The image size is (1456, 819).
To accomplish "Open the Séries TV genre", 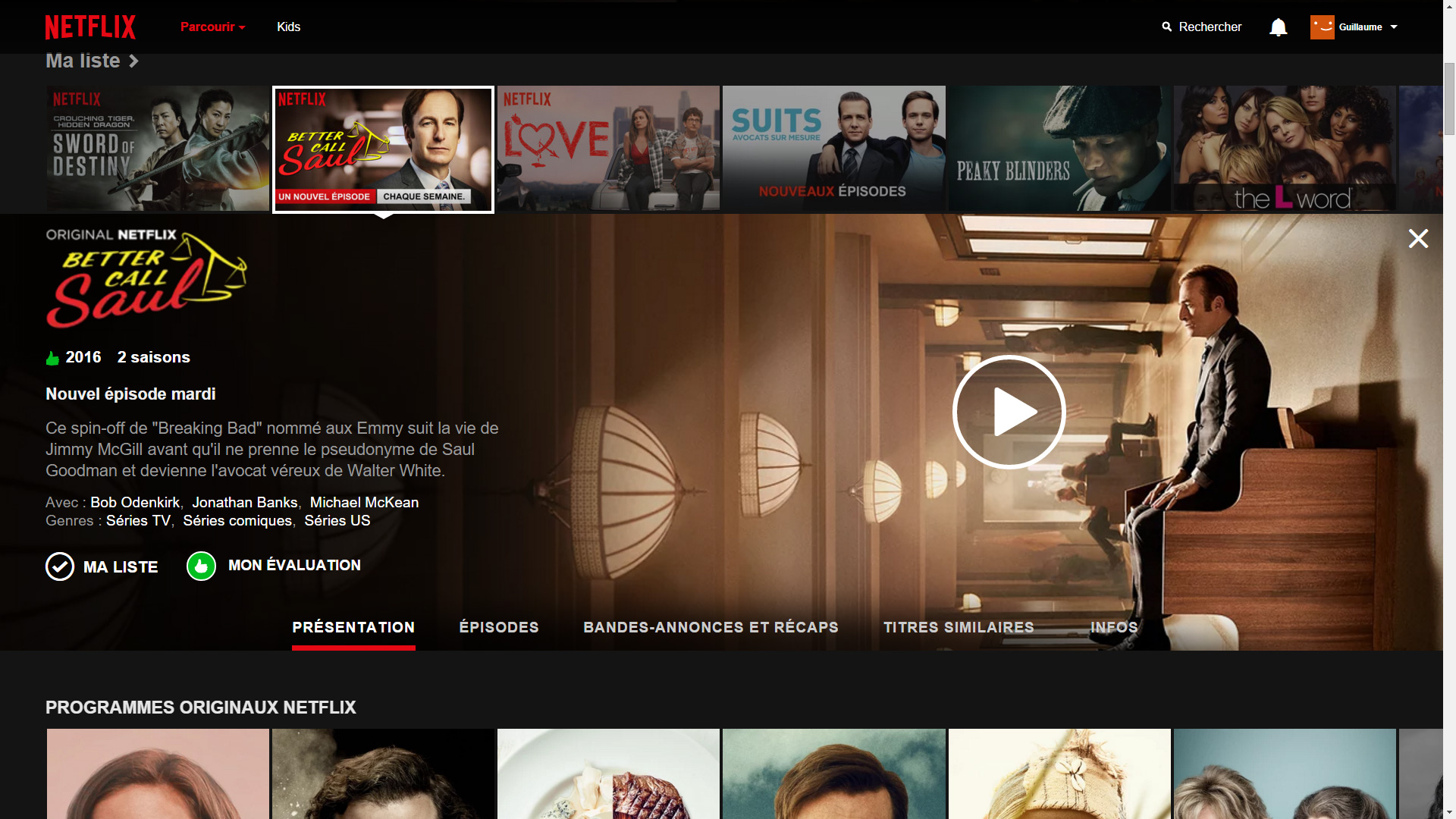I will (x=138, y=521).
